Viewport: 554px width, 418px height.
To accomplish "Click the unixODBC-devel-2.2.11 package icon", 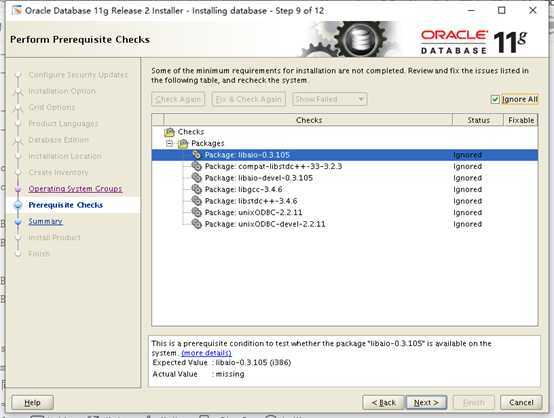I will click(x=196, y=224).
